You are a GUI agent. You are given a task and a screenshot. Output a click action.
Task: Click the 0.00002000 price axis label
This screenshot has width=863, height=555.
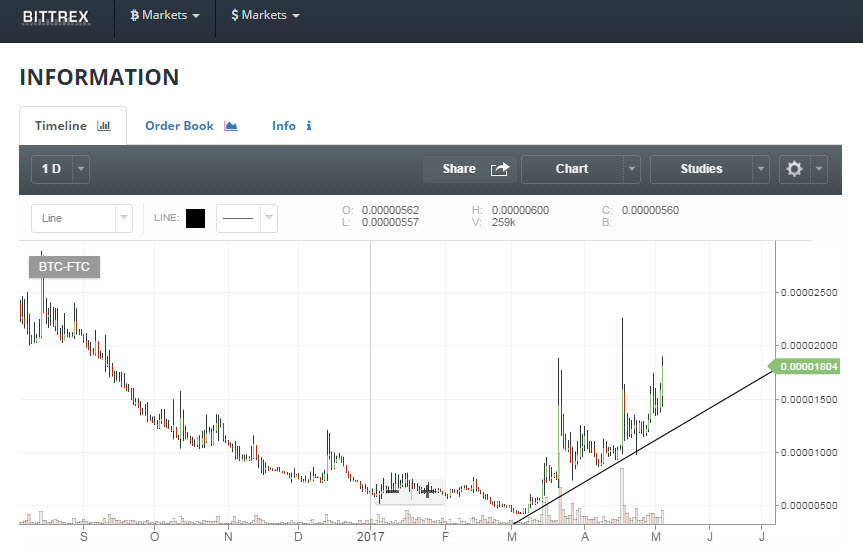coord(809,346)
